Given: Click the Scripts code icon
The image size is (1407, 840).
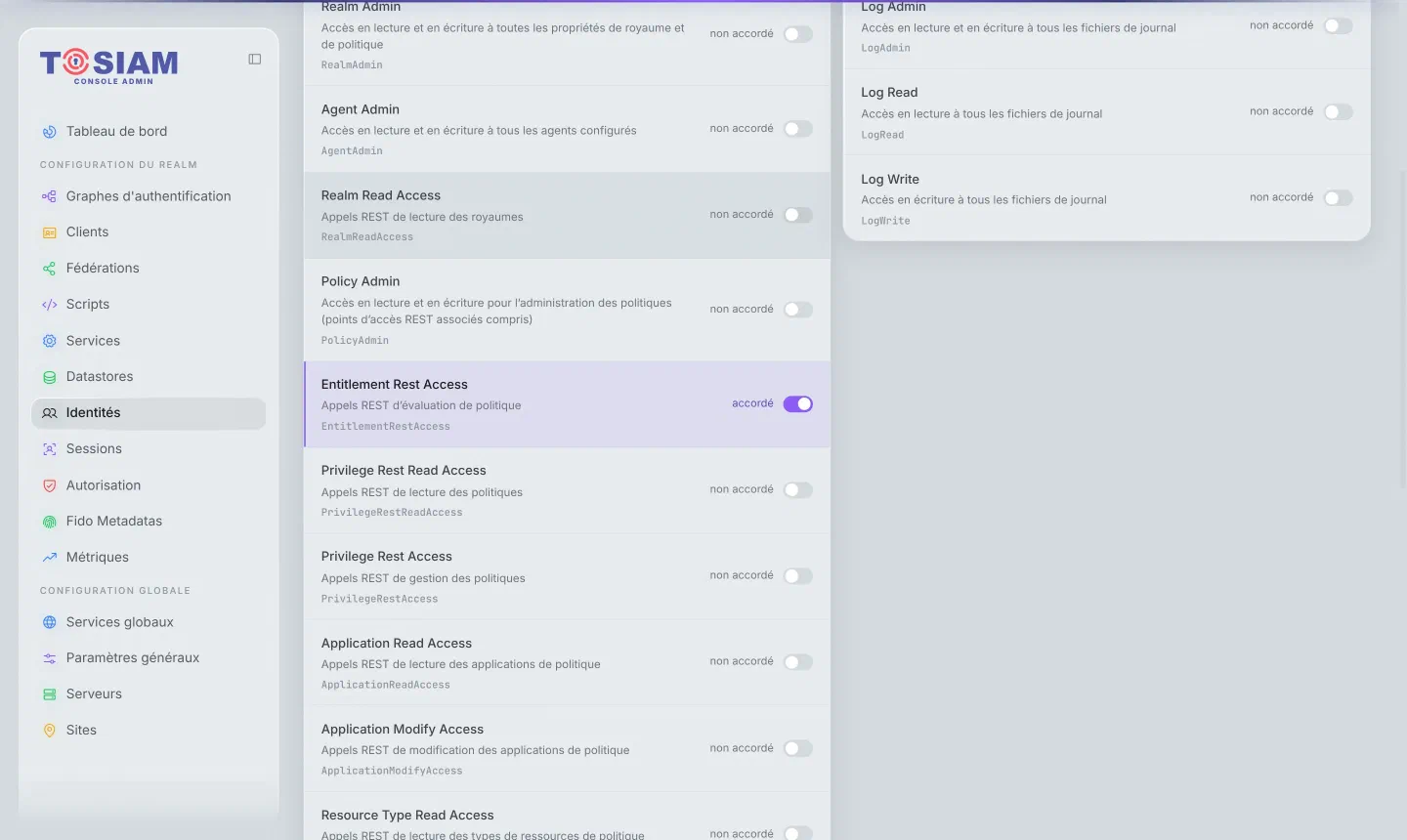Looking at the screenshot, I should pyautogui.click(x=50, y=305).
